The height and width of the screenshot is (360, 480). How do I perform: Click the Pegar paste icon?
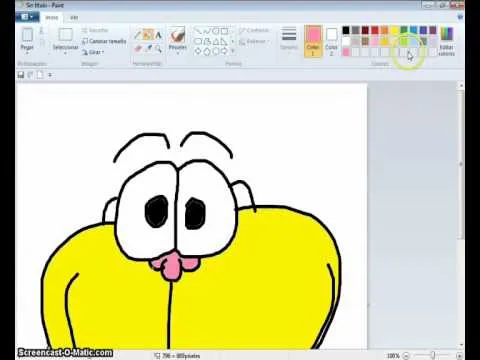pyautogui.click(x=27, y=35)
